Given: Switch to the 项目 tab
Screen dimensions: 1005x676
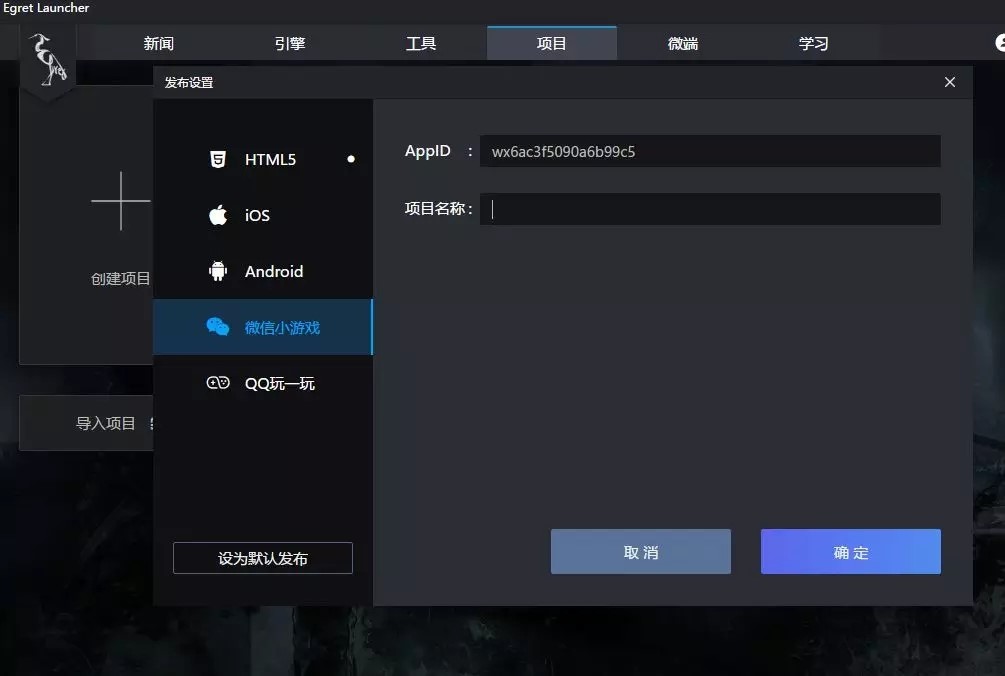Looking at the screenshot, I should pyautogui.click(x=552, y=43).
